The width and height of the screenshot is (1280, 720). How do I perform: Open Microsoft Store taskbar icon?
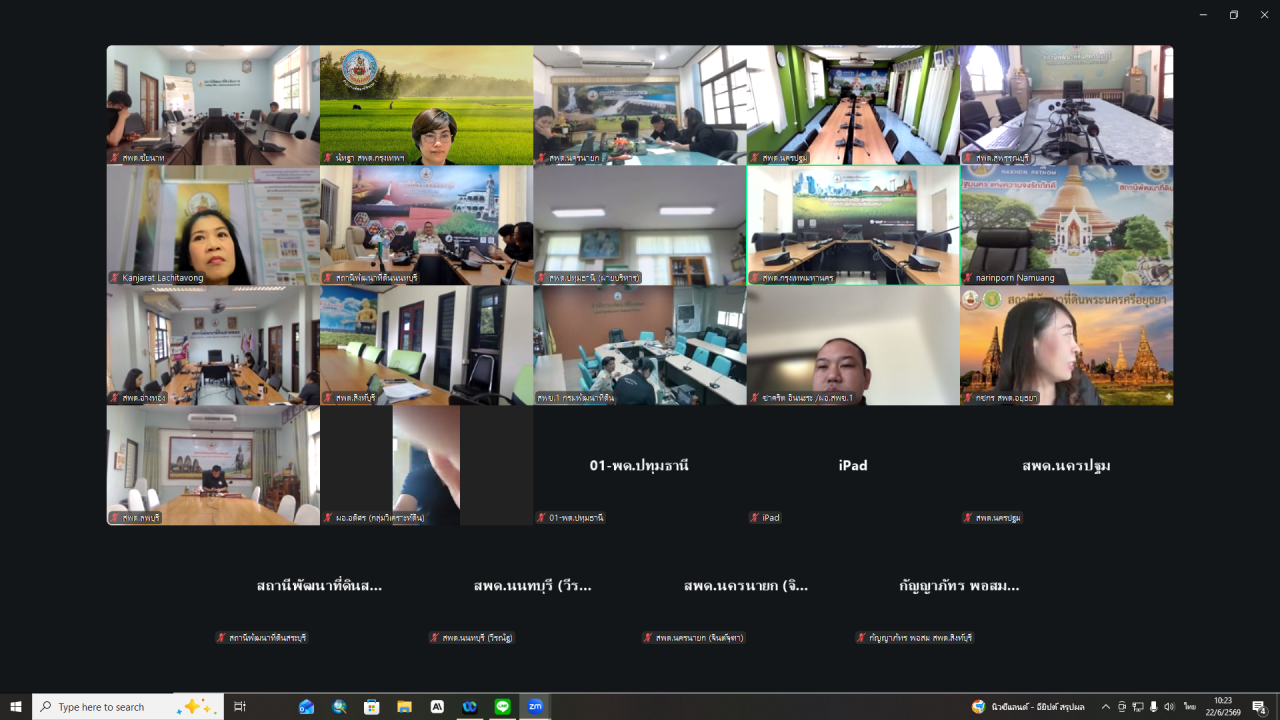coord(371,707)
